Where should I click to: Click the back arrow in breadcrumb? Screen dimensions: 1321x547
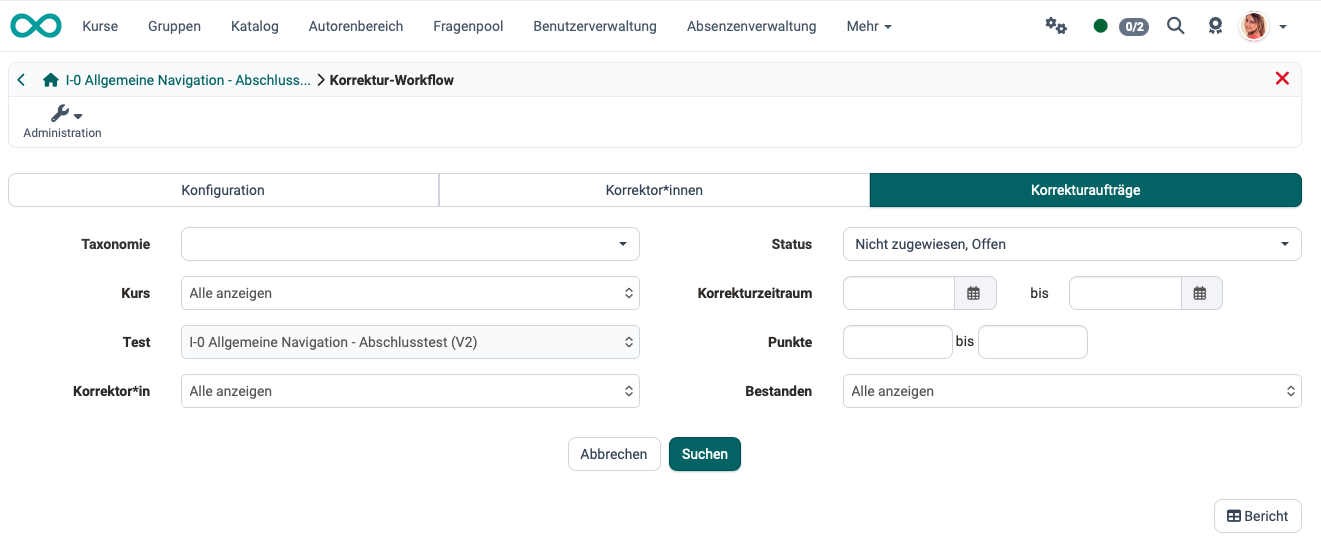point(22,80)
